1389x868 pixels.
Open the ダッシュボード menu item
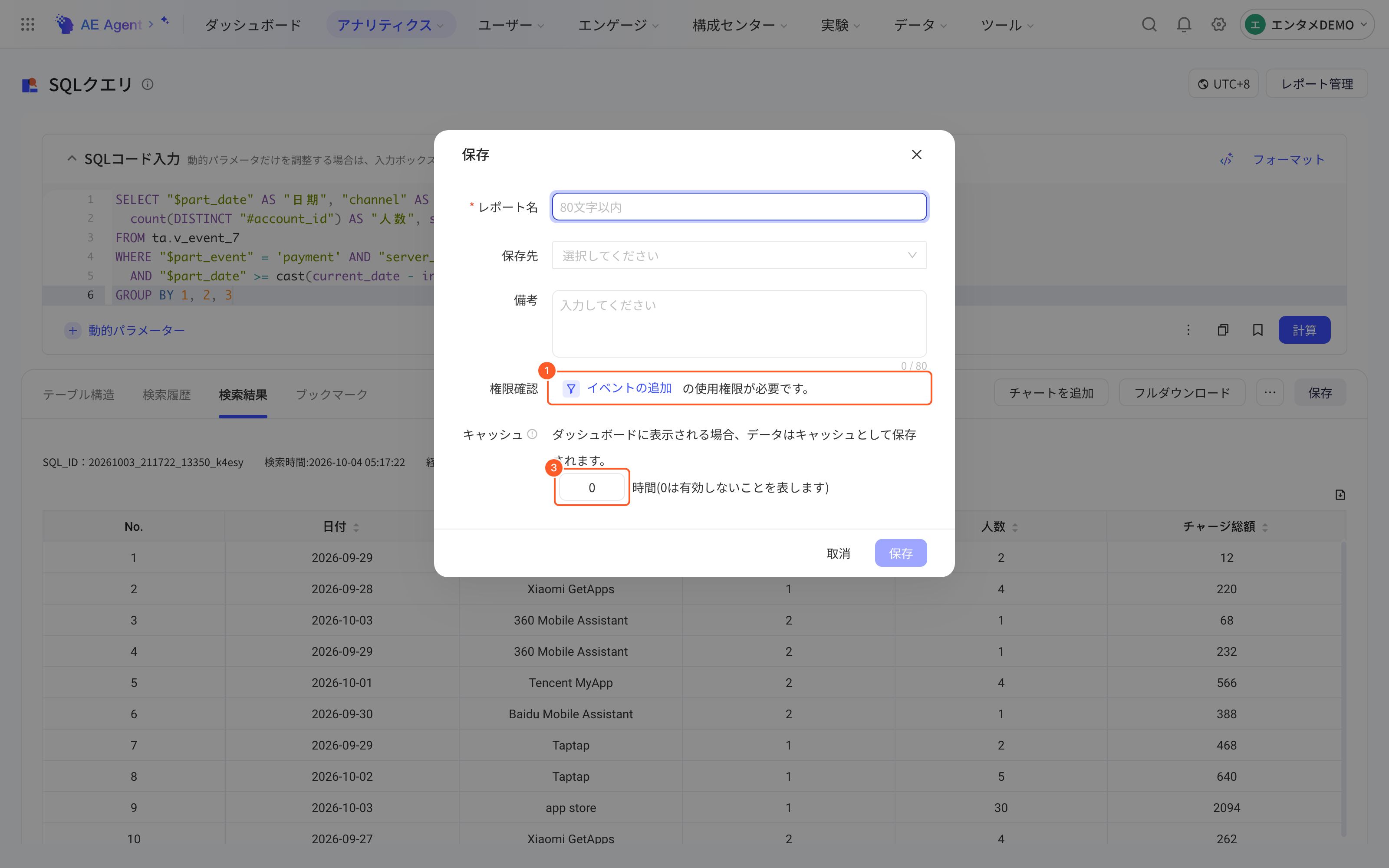[253, 25]
